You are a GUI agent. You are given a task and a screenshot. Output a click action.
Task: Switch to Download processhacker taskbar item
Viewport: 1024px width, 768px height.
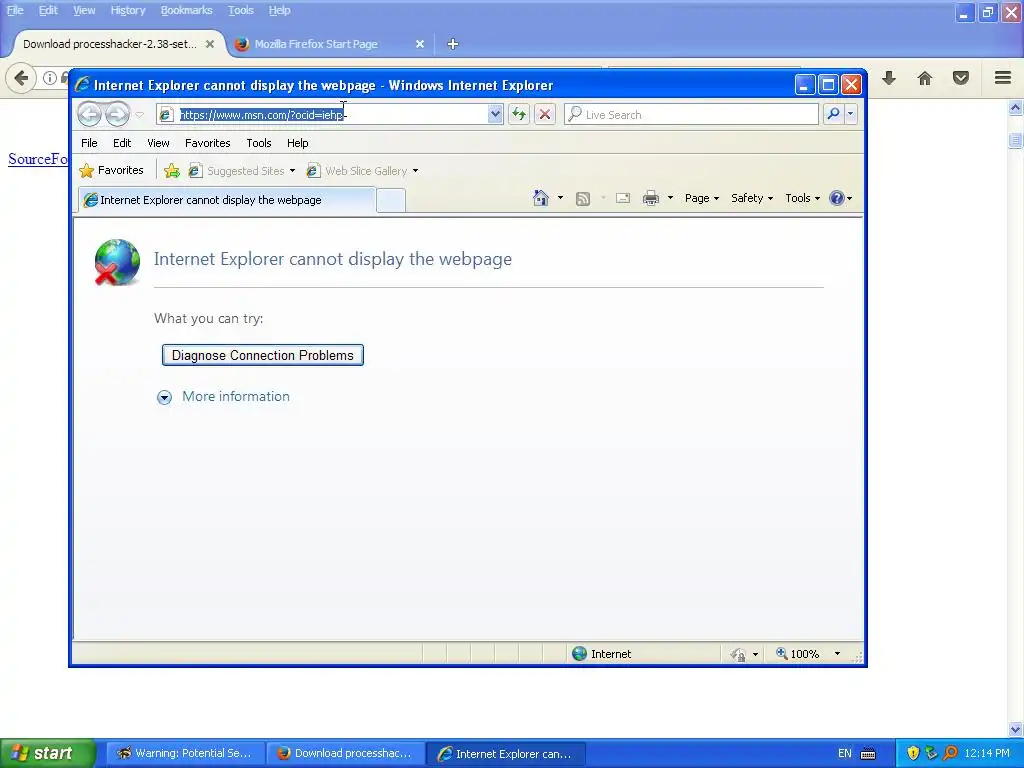(x=345, y=753)
